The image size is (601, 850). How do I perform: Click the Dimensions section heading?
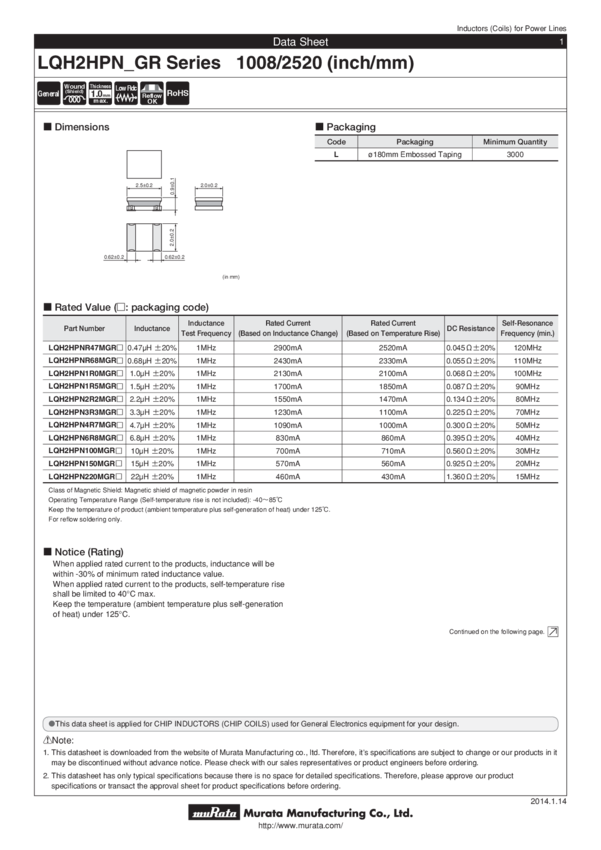(x=76, y=127)
